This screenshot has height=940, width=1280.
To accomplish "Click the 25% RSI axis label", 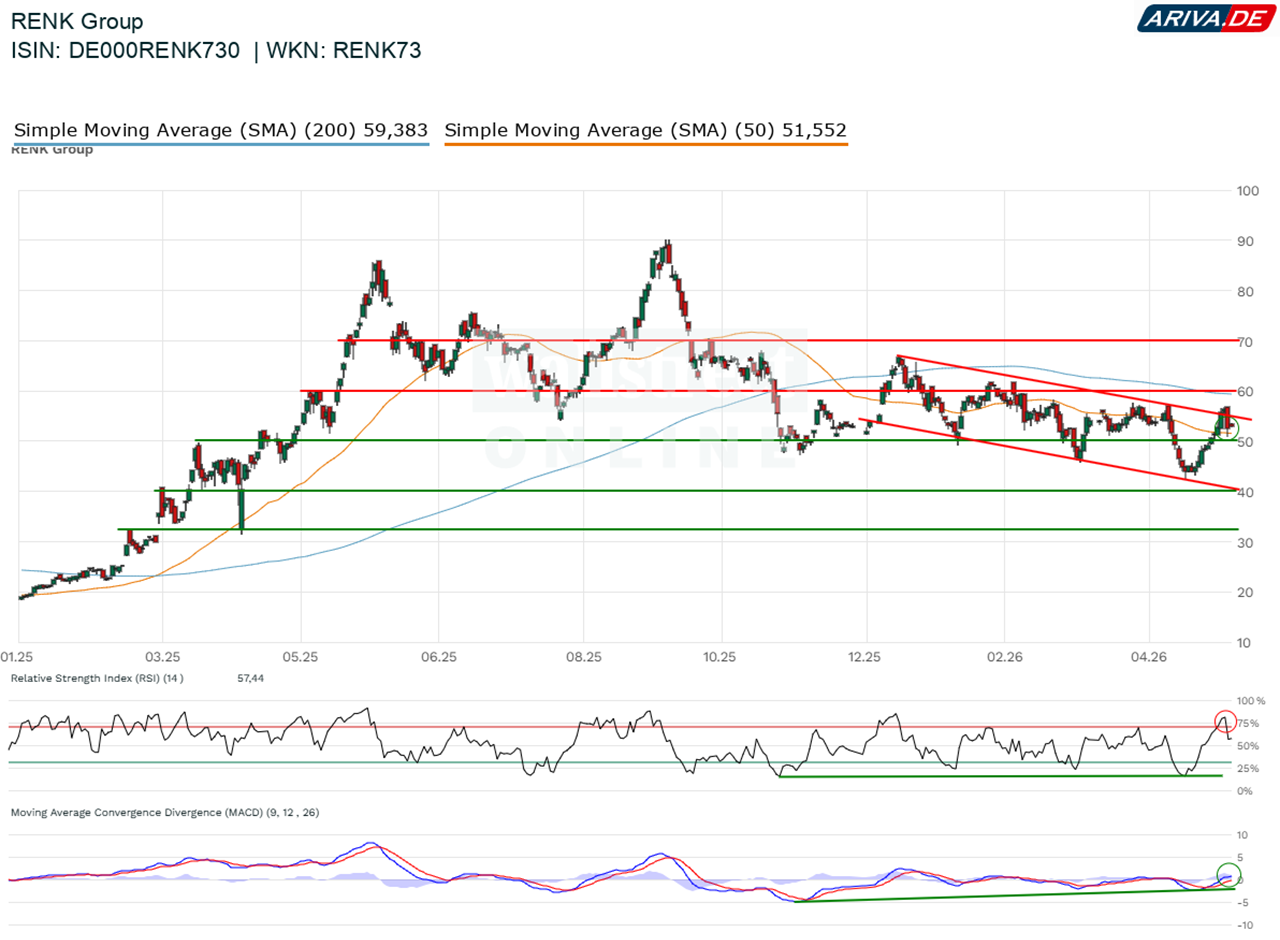I will point(1248,769).
